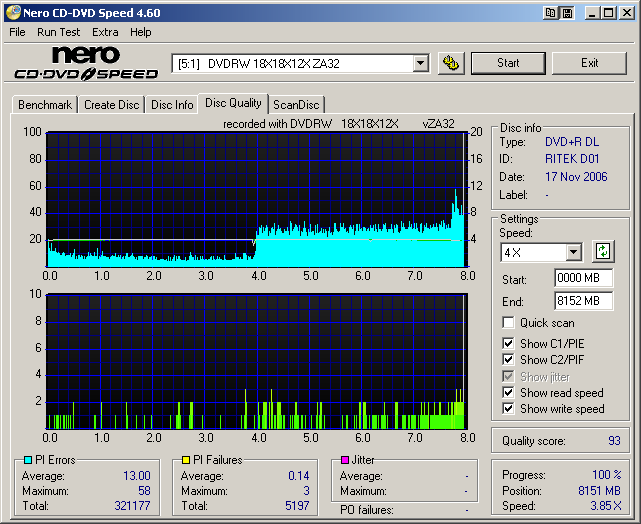The image size is (641, 524).
Task: Open the Run Test menu
Action: [x=59, y=32]
